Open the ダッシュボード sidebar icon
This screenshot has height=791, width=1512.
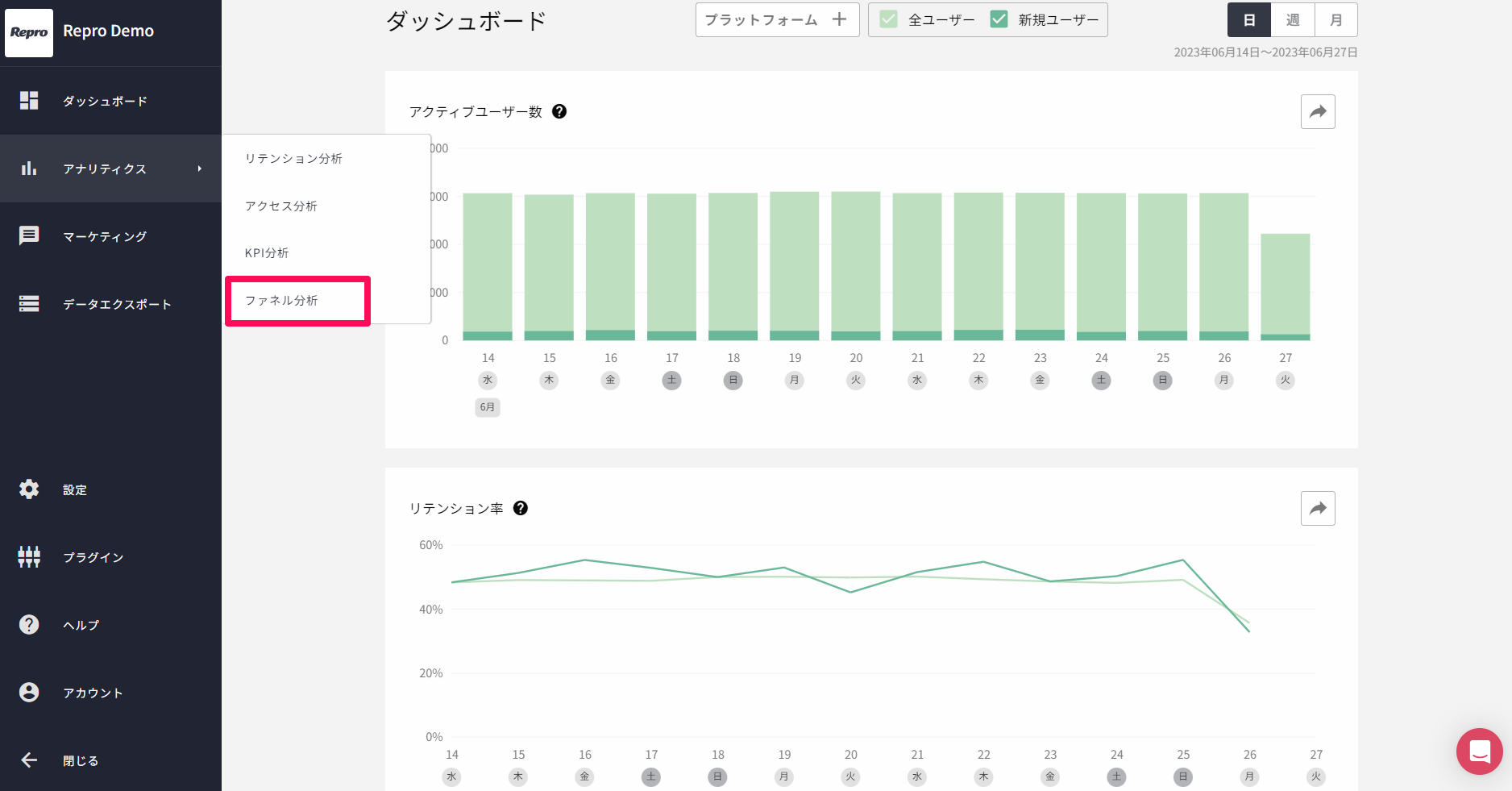point(29,100)
